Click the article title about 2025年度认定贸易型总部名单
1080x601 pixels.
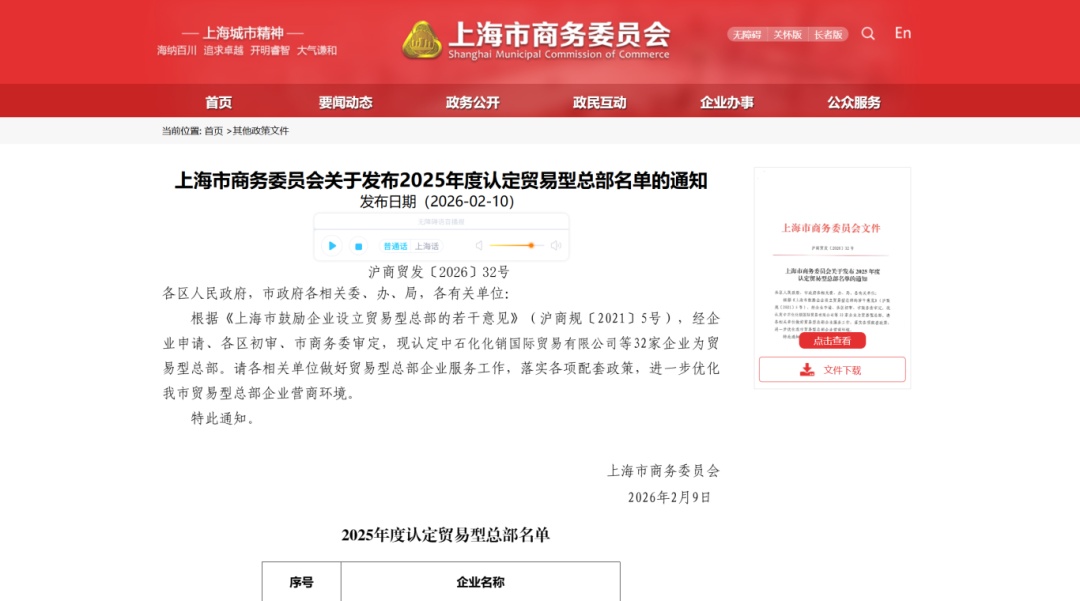point(441,180)
